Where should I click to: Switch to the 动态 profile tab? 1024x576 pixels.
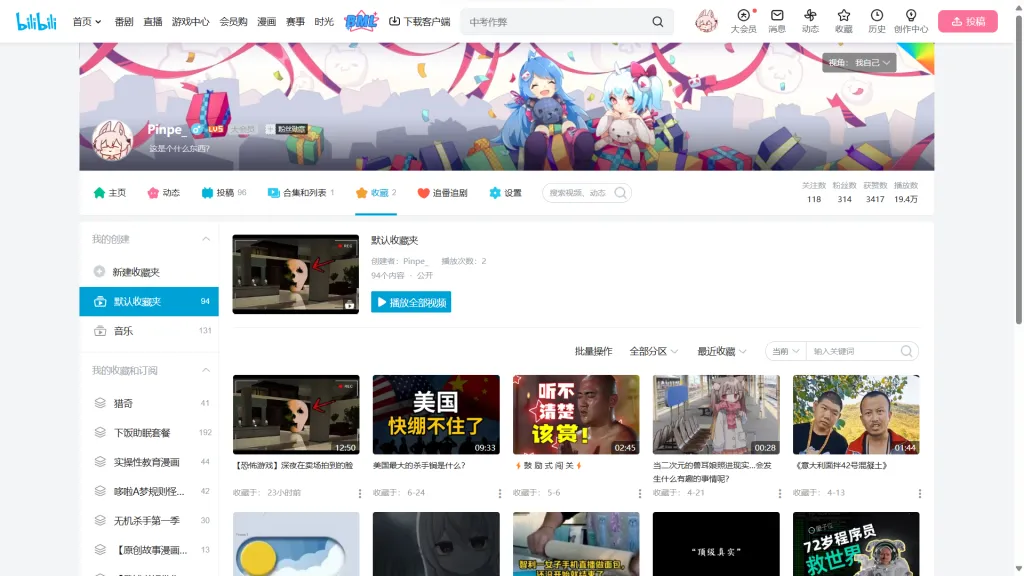tap(163, 193)
